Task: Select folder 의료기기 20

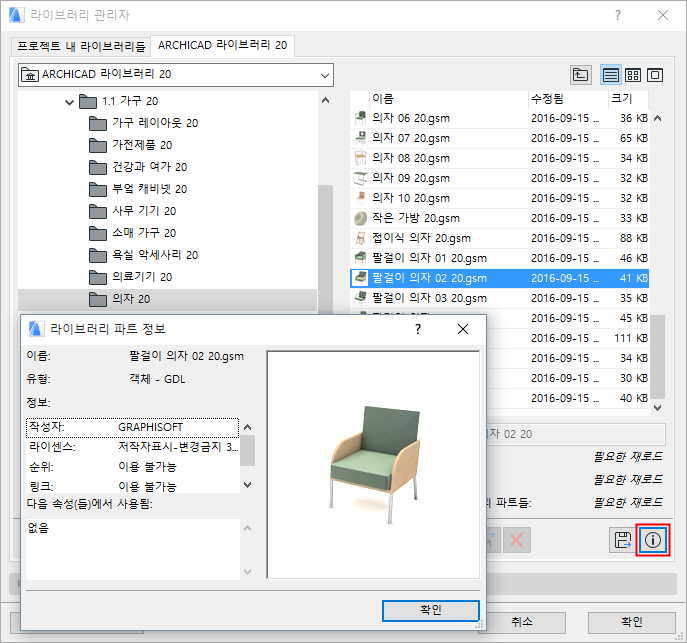Action: (x=131, y=276)
